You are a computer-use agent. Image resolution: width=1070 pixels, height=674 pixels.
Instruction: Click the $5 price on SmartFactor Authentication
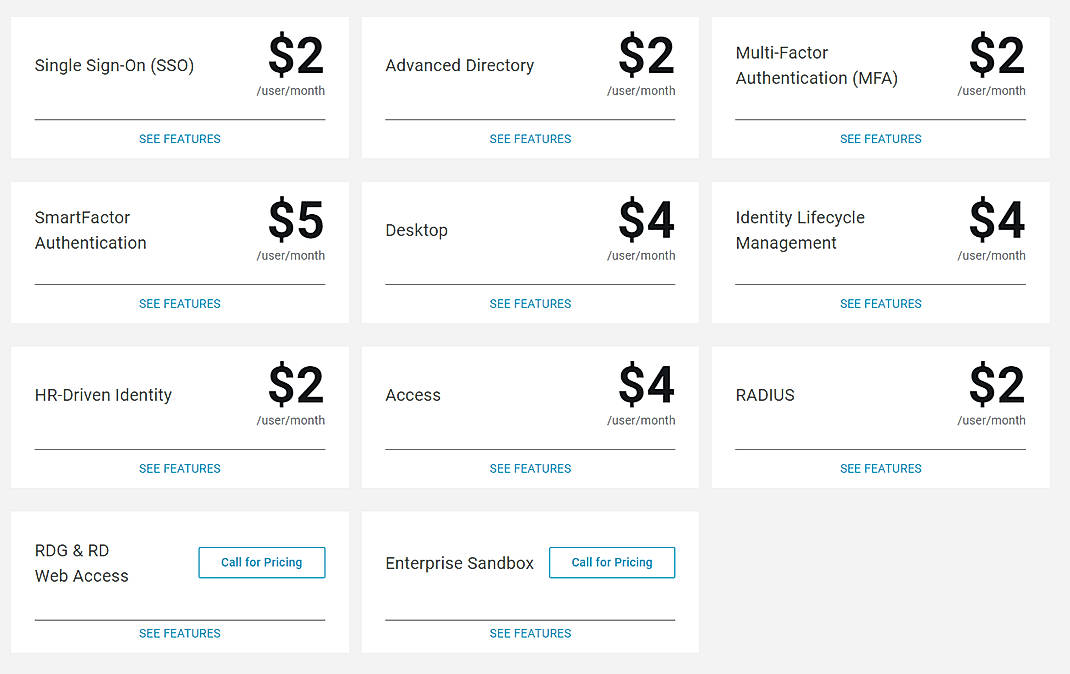[x=296, y=221]
